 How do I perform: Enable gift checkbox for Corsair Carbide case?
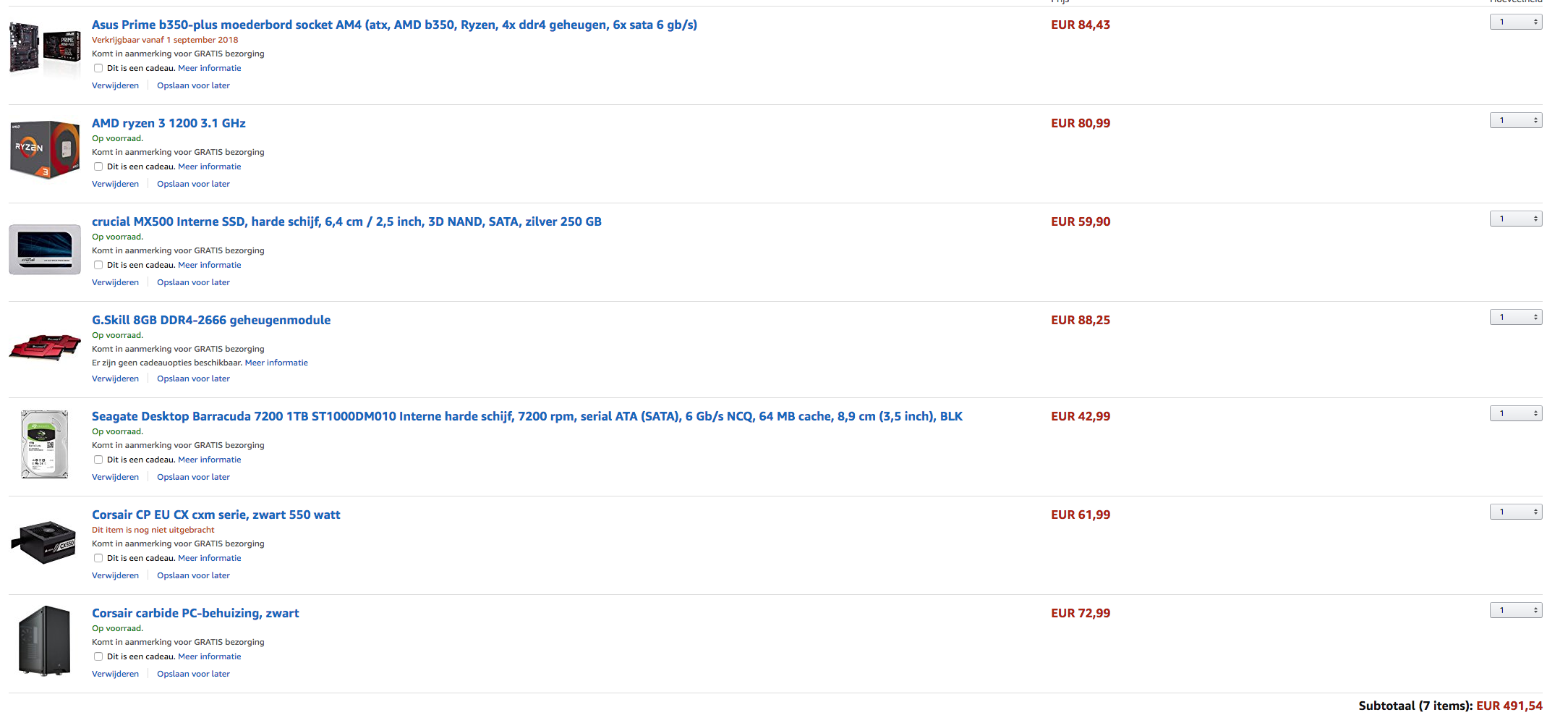click(98, 656)
